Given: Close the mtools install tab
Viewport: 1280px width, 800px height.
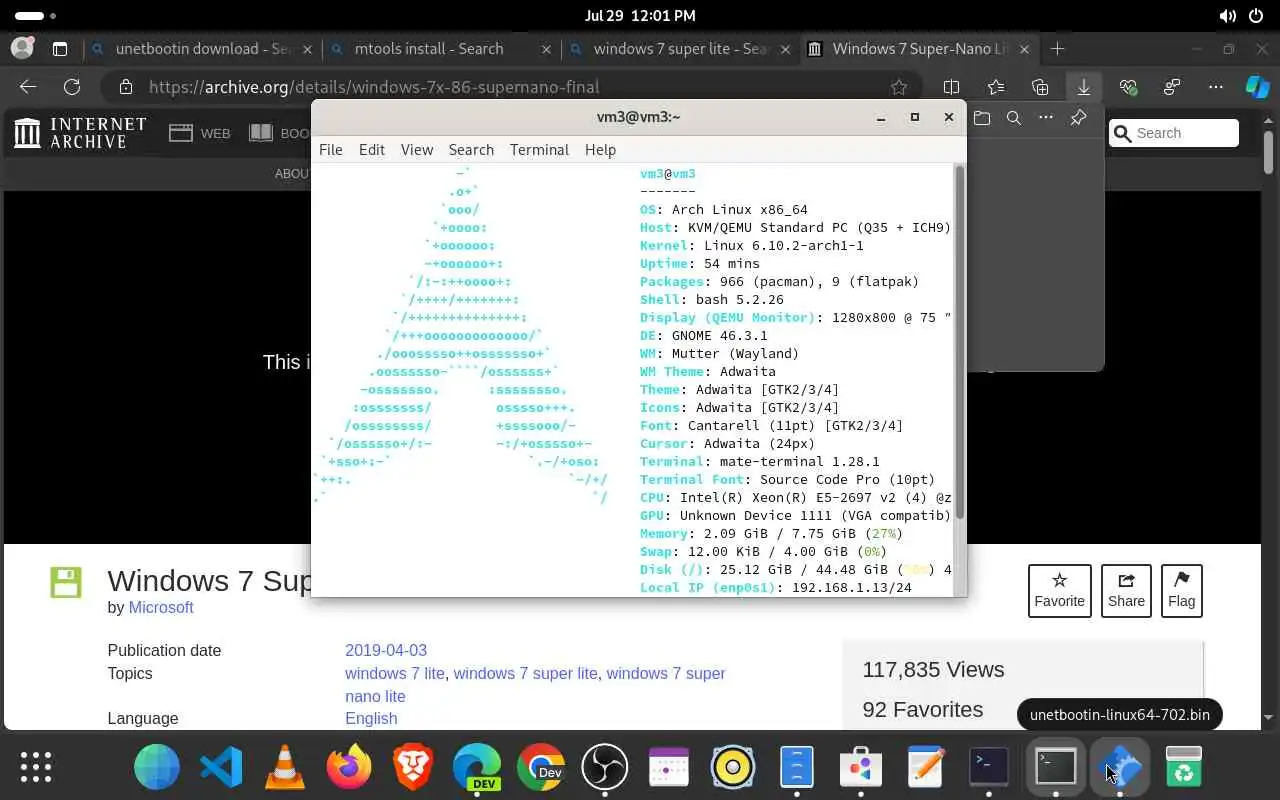Looking at the screenshot, I should (x=546, y=48).
